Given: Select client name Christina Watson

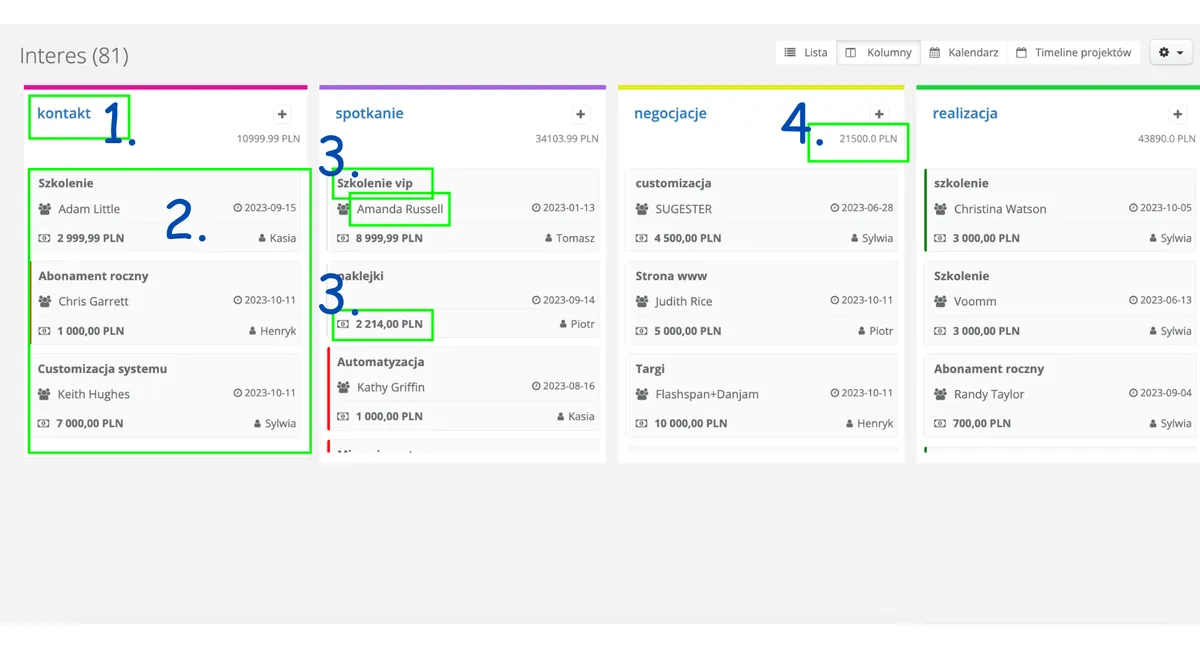Looking at the screenshot, I should (x=1000, y=209).
